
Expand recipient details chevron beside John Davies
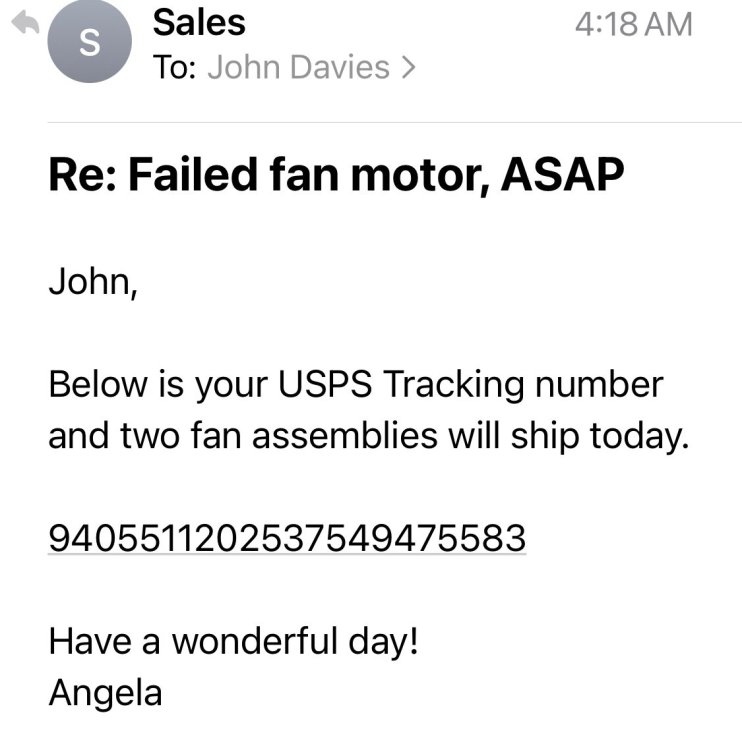tap(406, 68)
